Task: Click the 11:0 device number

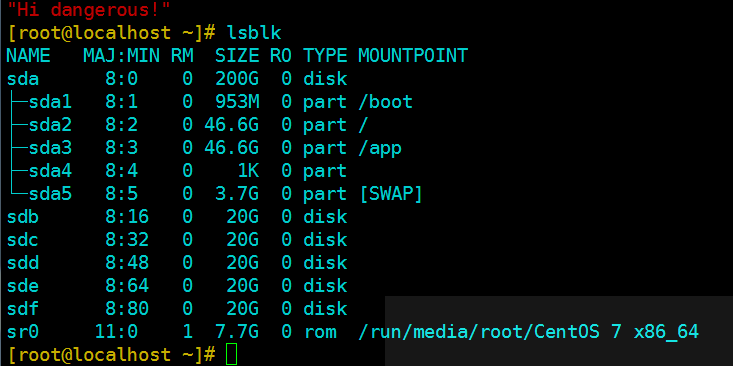Action: tap(116, 332)
